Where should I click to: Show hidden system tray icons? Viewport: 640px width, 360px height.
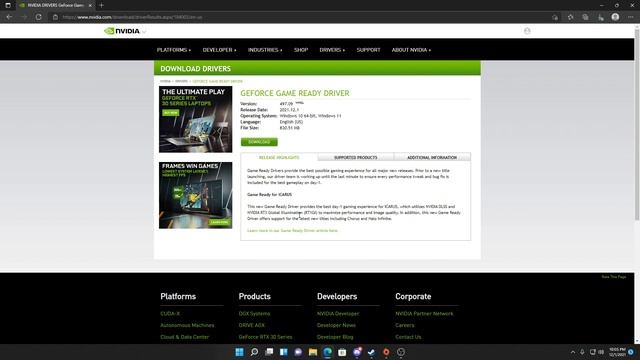(x=573, y=352)
